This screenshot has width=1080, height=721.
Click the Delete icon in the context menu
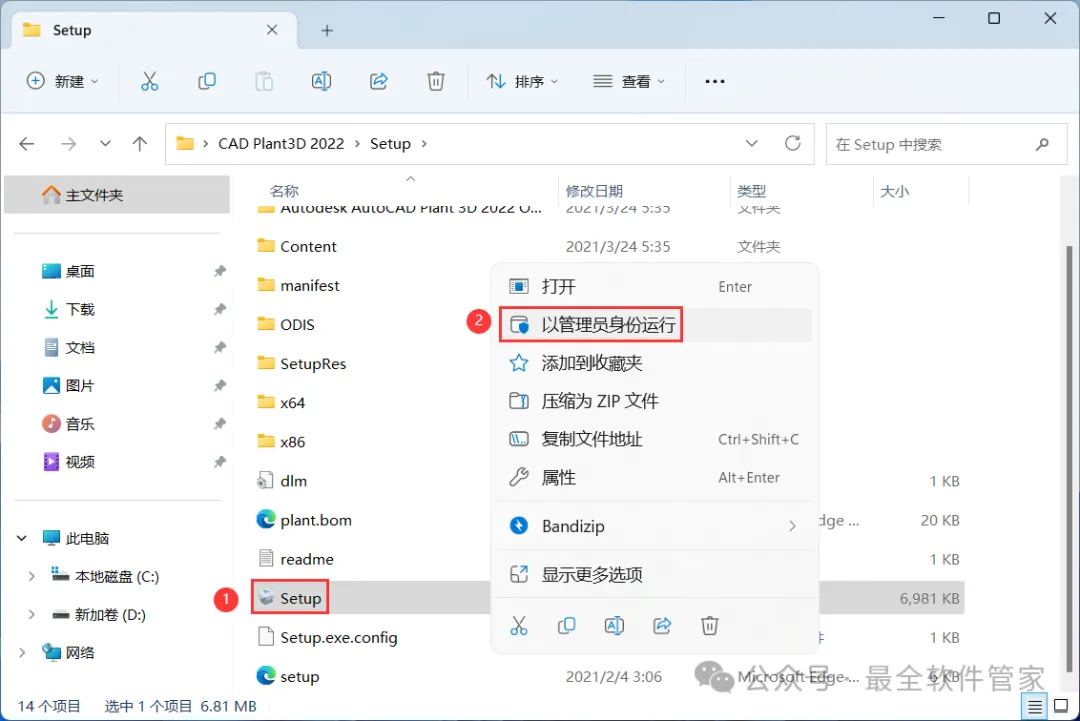pos(709,626)
